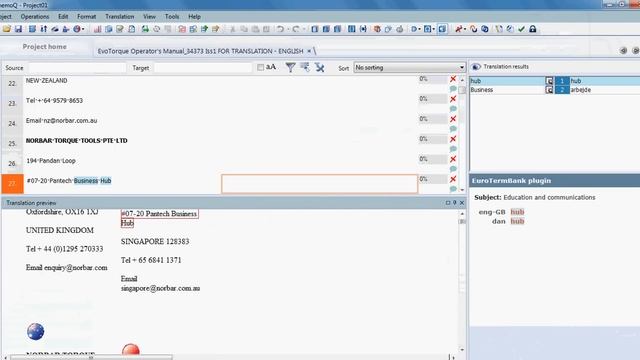
Task: Toggle the red X status on row 24
Action: (x=453, y=119)
